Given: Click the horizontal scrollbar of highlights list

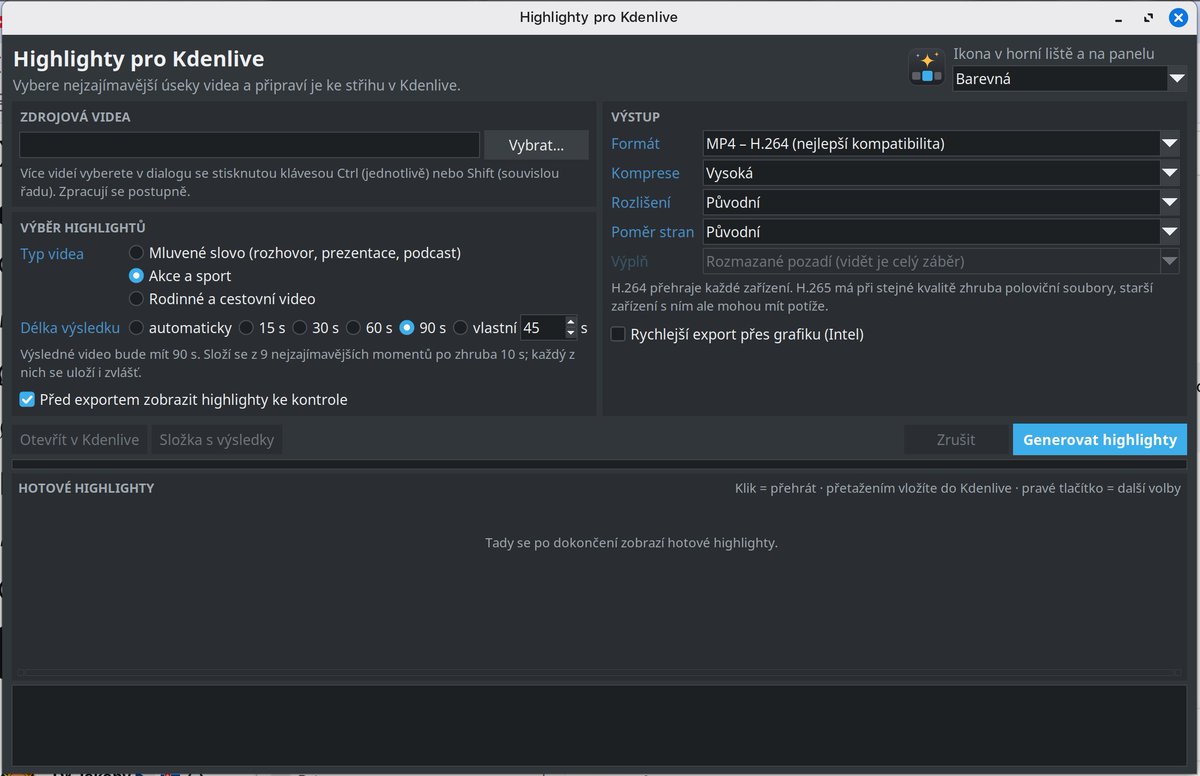Looking at the screenshot, I should pyautogui.click(x=599, y=673).
